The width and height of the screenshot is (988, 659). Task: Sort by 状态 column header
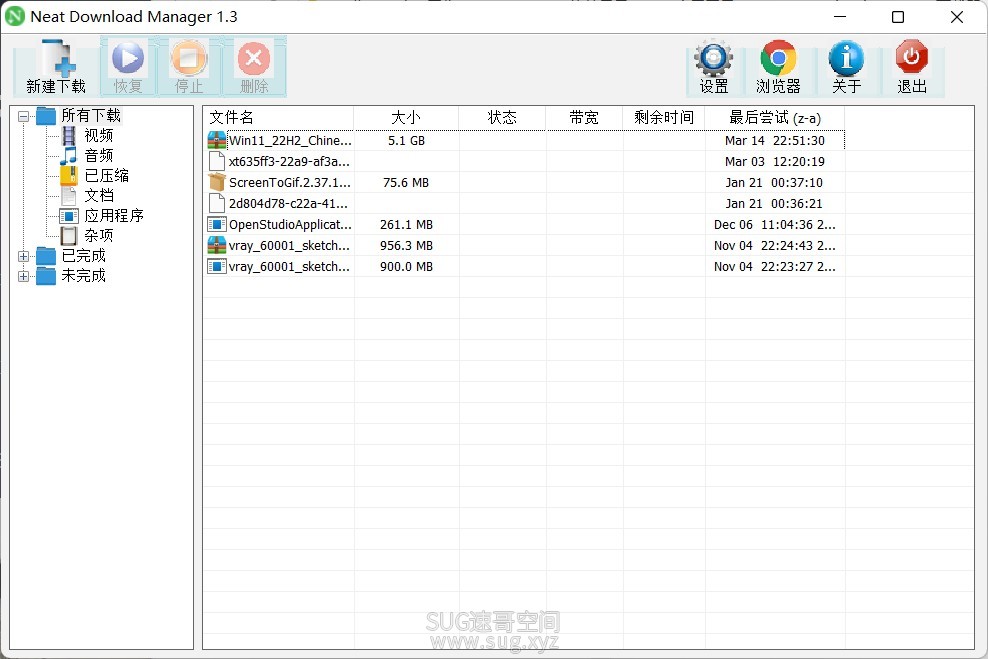502,118
